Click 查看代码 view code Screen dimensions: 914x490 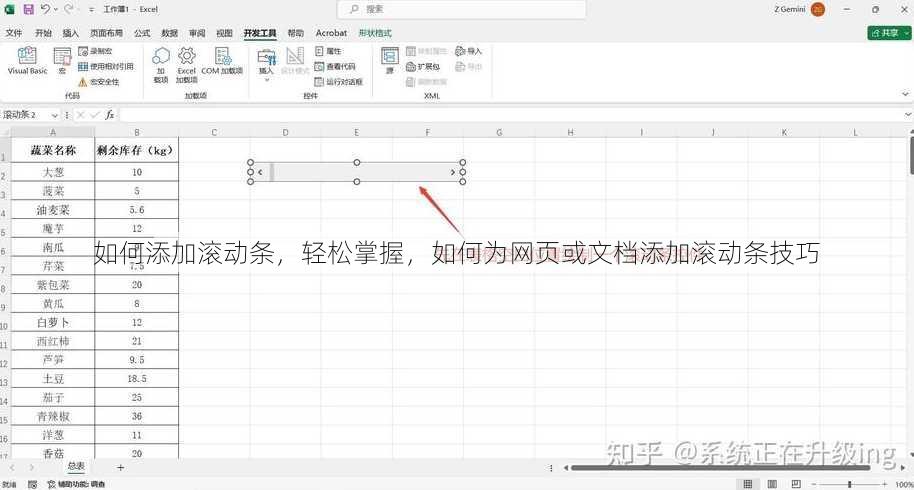coord(335,66)
